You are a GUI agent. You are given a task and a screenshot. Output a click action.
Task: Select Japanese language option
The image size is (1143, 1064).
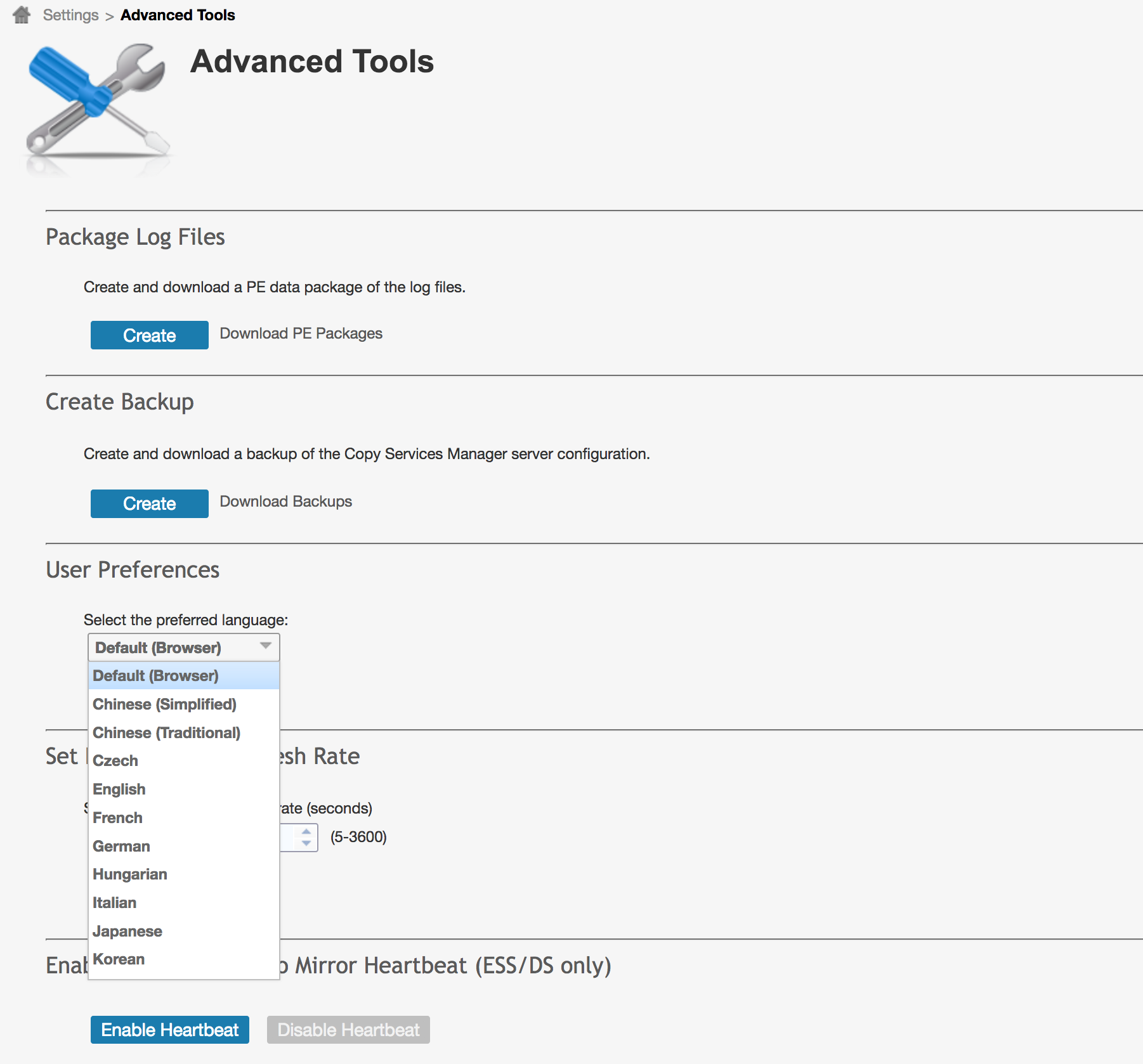pos(184,931)
